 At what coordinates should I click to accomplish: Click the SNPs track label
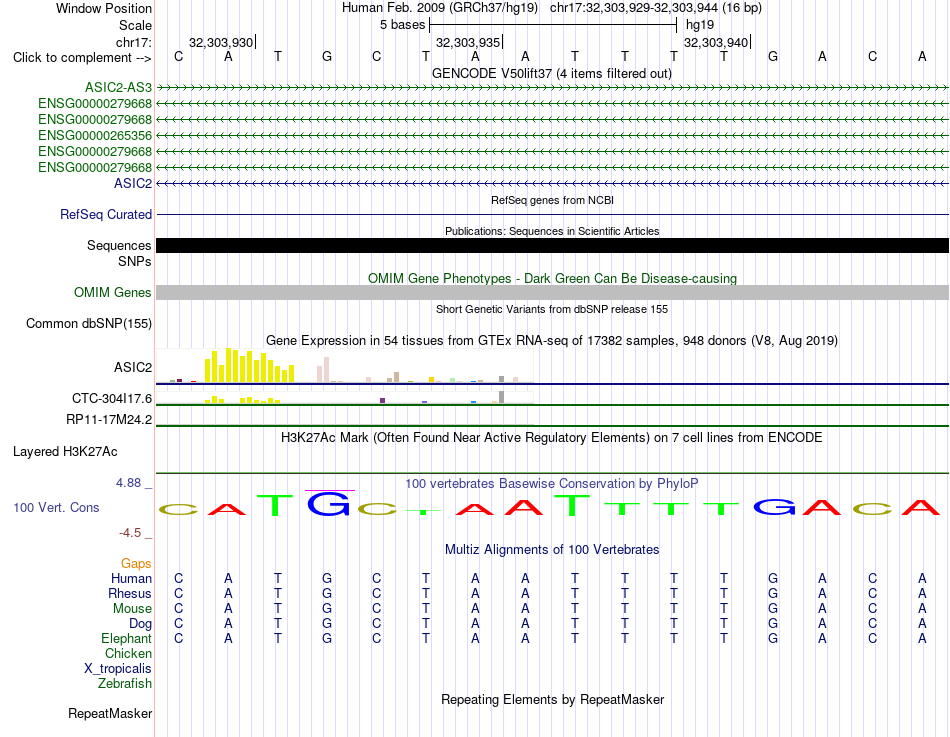135,261
